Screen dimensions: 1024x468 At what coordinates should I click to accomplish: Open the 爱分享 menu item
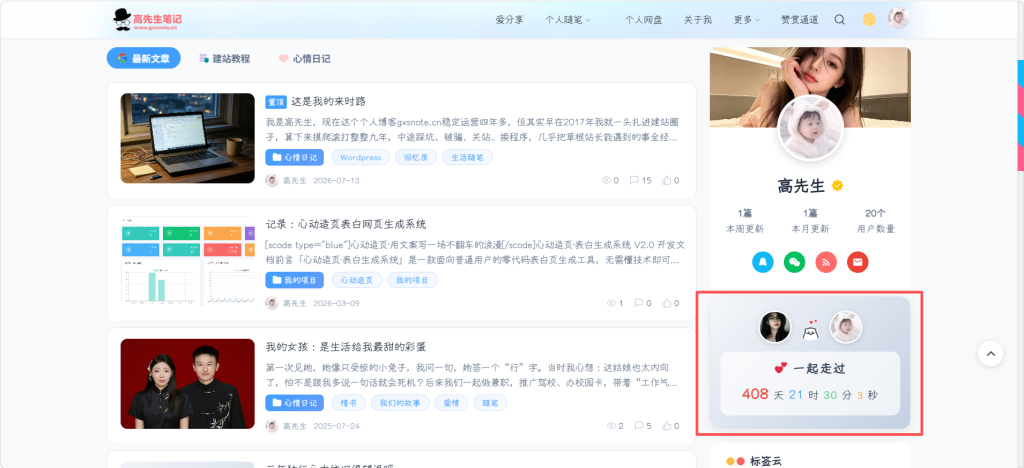click(509, 20)
